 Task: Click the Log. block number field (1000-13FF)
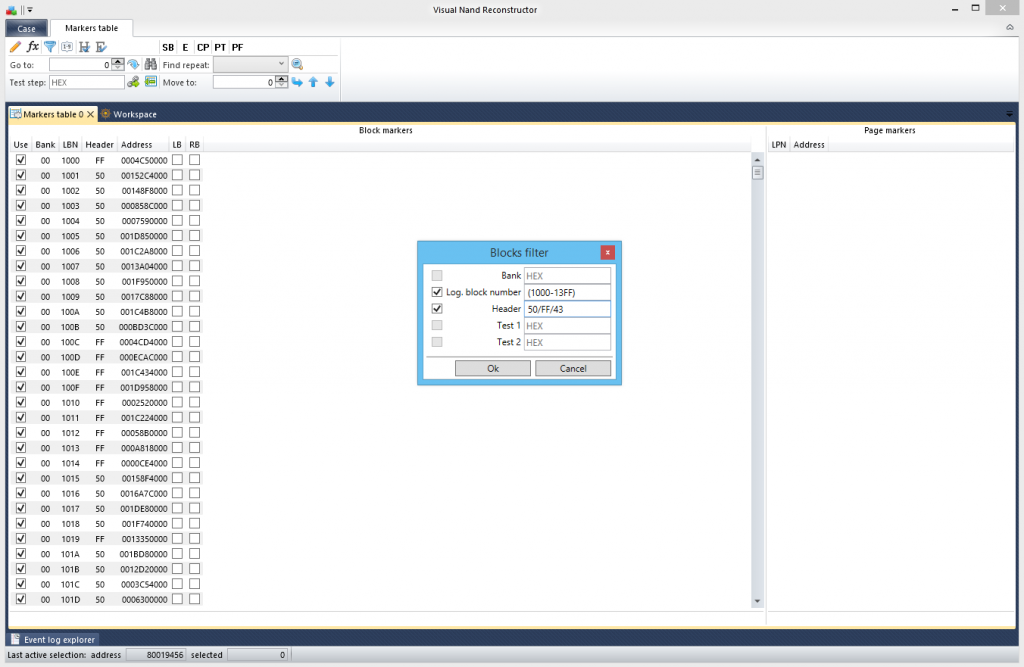pyautogui.click(x=567, y=292)
